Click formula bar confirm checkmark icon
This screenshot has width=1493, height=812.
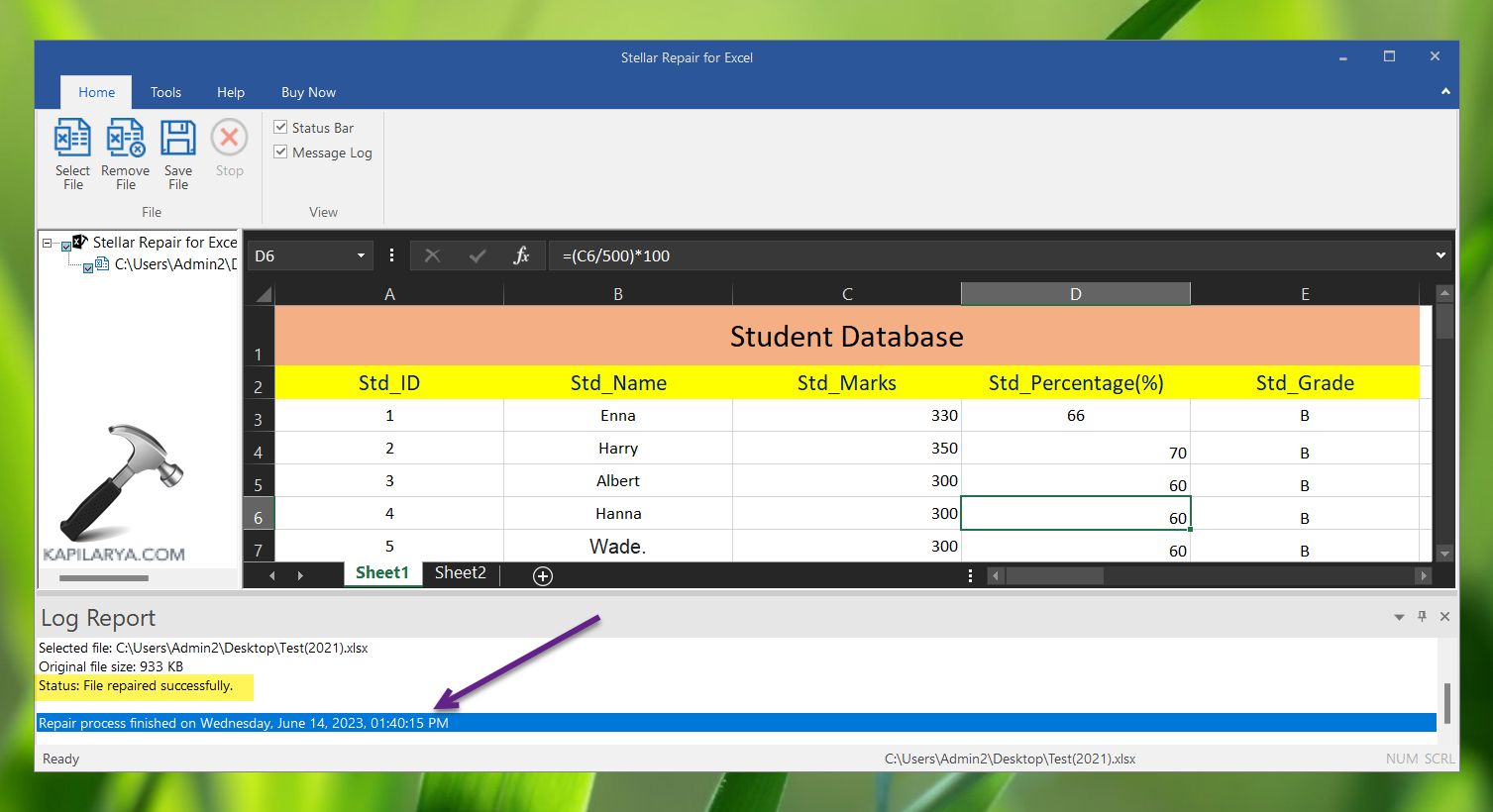pyautogui.click(x=478, y=255)
